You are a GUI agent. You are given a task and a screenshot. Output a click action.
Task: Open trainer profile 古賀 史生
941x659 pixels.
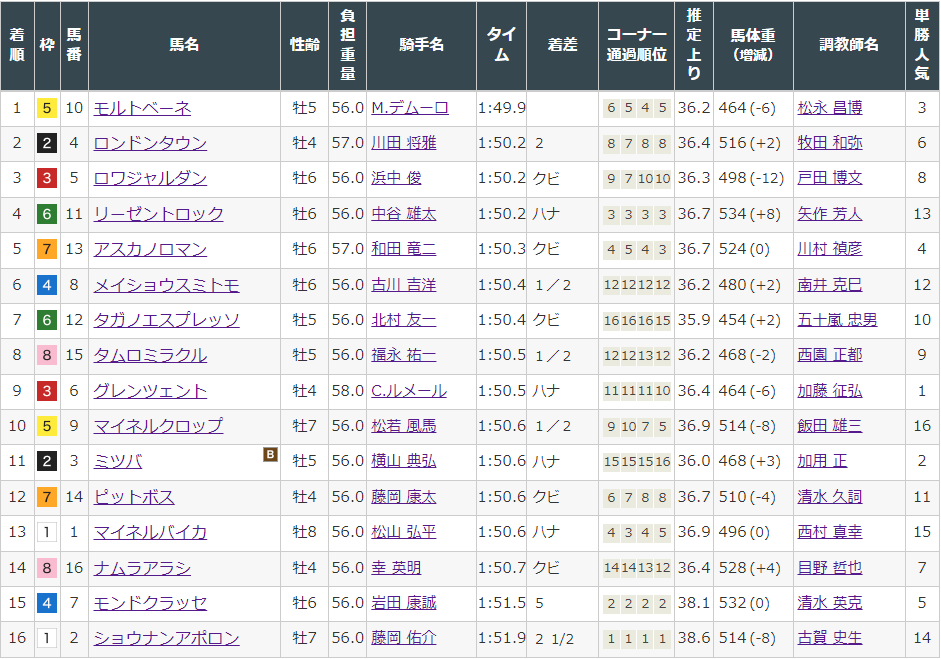point(830,638)
